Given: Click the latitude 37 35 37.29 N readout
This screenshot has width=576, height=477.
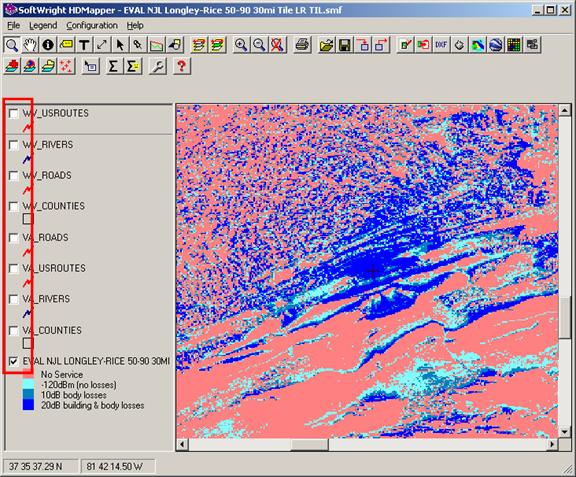Looking at the screenshot, I should point(40,467).
